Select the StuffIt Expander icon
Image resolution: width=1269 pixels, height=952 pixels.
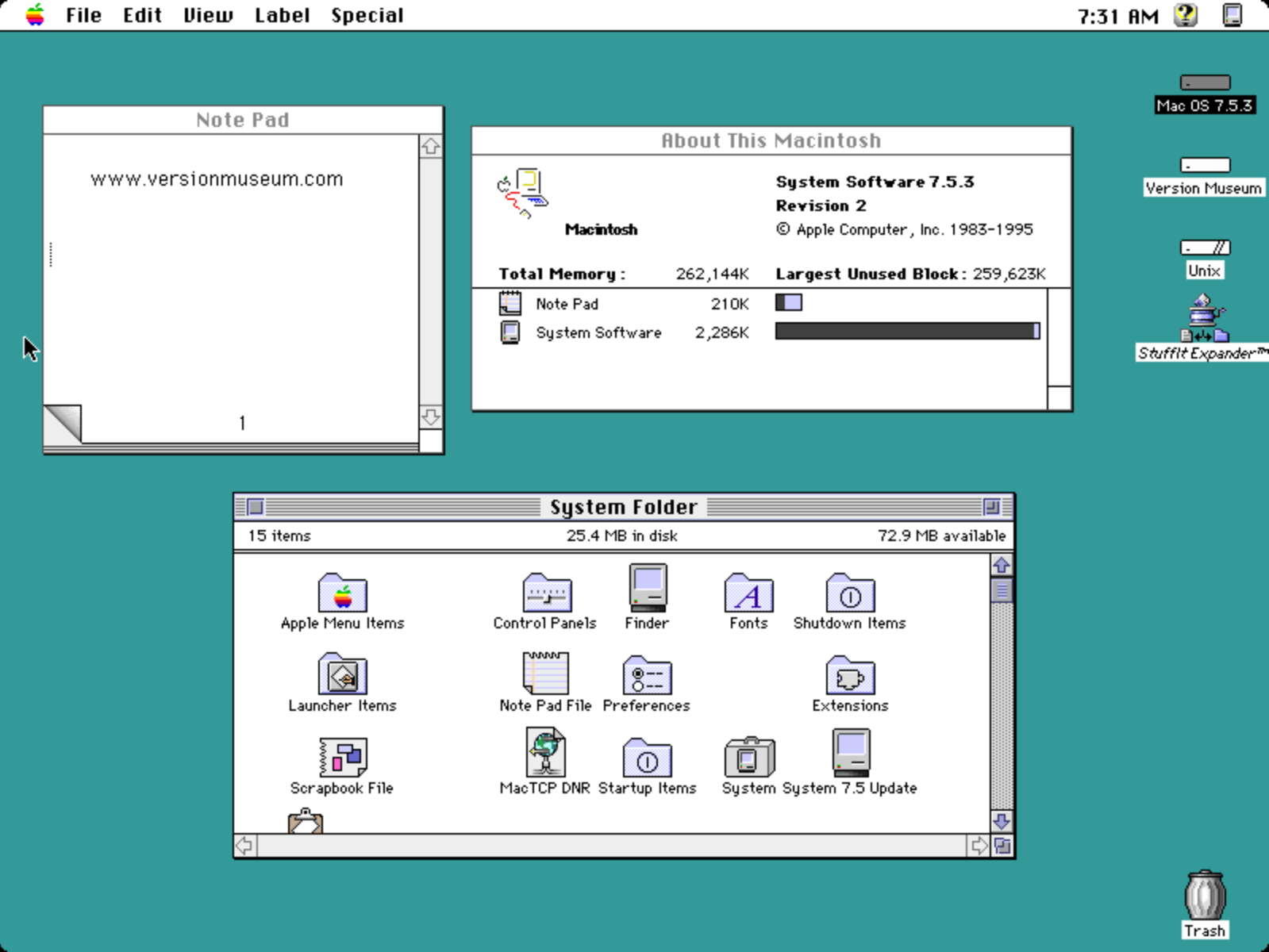(x=1205, y=317)
